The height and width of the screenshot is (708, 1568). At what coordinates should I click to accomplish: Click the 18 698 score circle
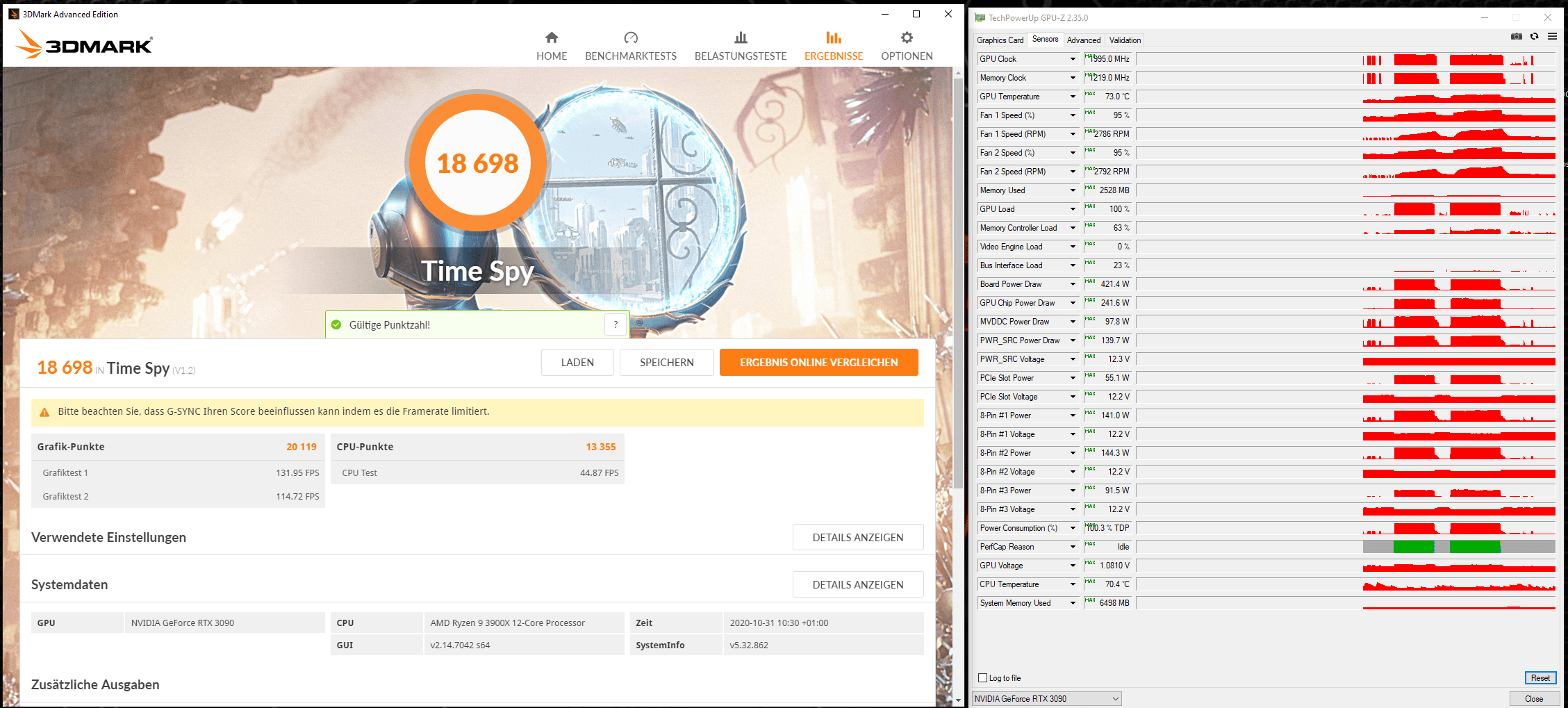tap(477, 163)
